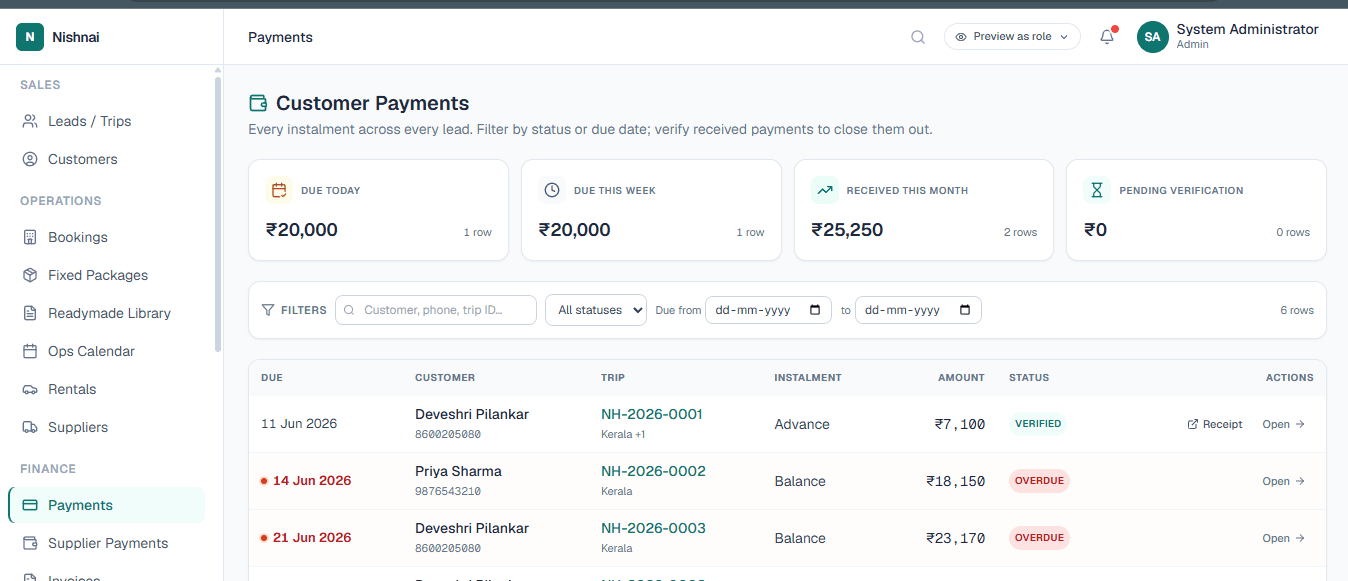Go to Suppliers page
The width and height of the screenshot is (1348, 581).
pos(106,427)
